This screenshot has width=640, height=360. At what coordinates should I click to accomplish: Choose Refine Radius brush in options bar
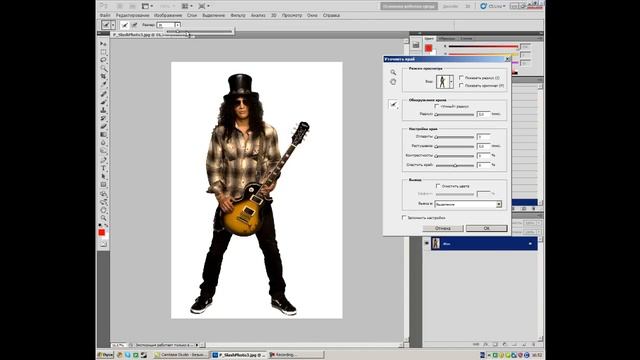coord(124,25)
